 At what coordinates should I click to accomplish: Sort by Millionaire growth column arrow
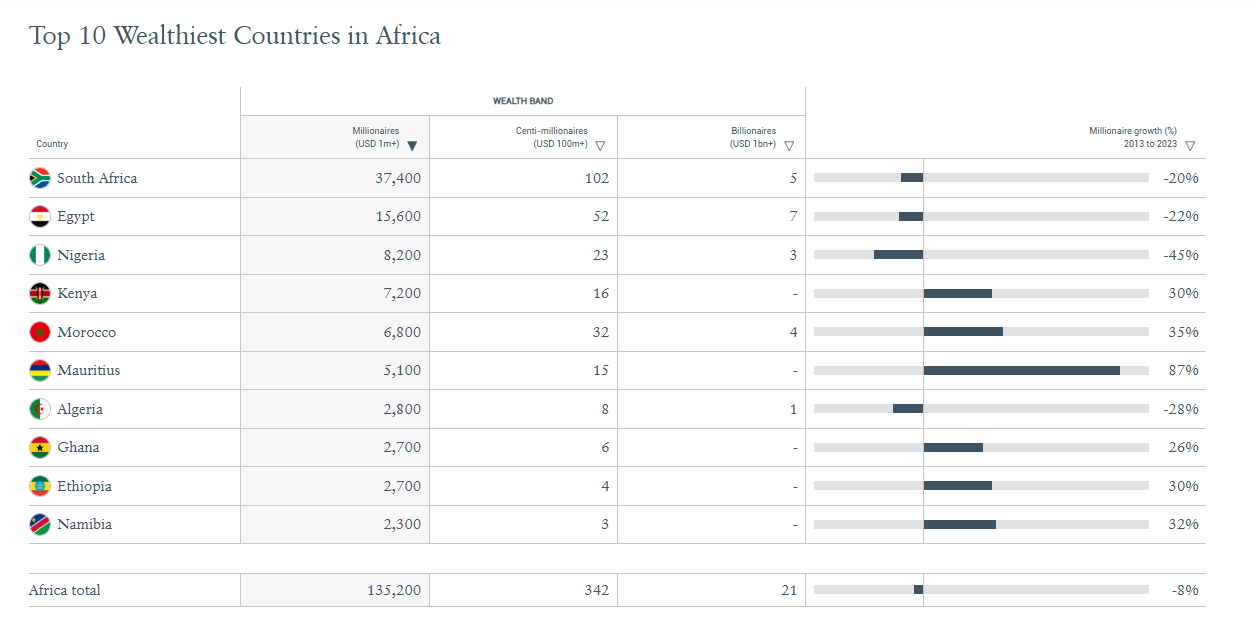pyautogui.click(x=1190, y=146)
